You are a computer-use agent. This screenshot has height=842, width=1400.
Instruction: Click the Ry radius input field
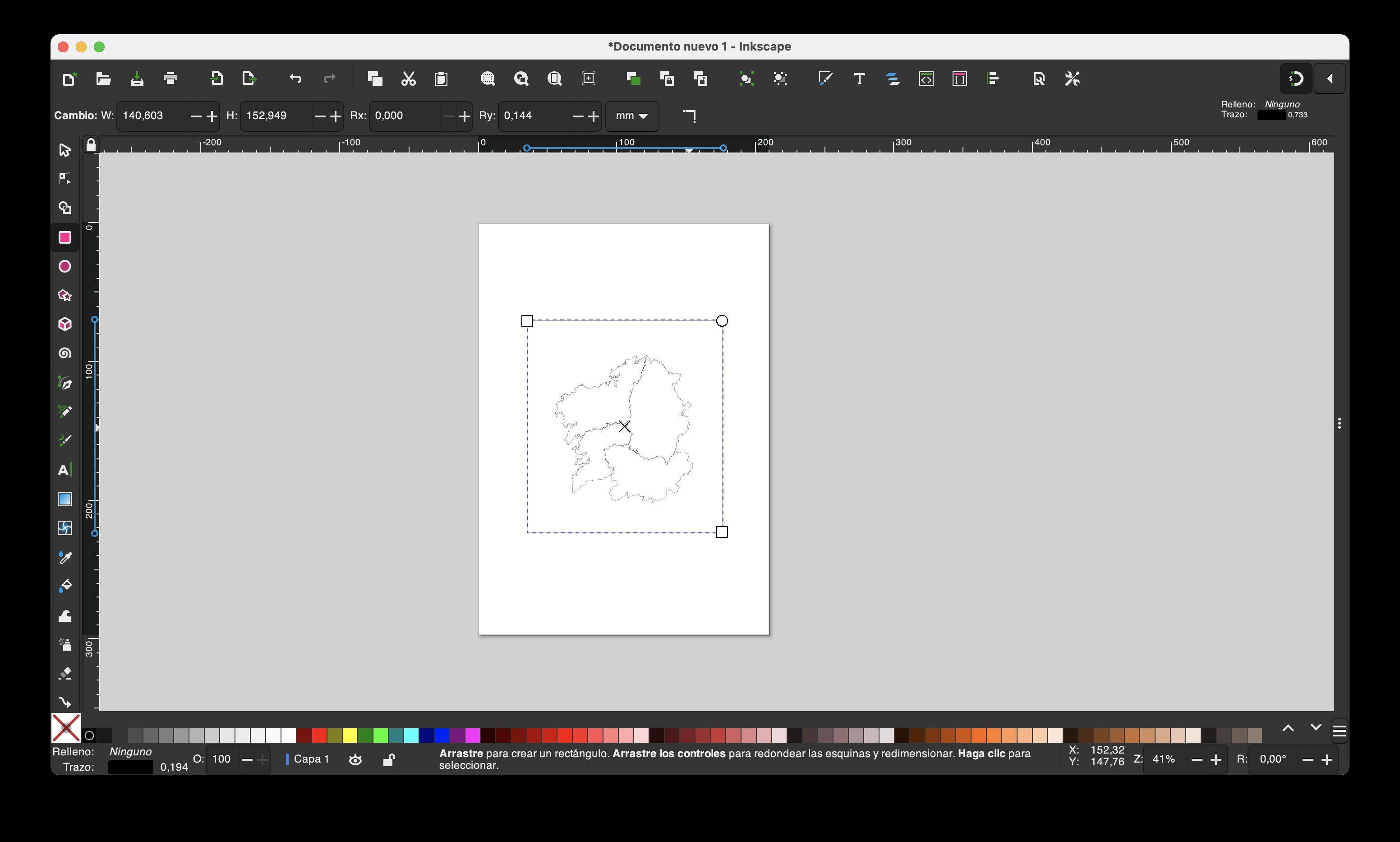point(535,116)
